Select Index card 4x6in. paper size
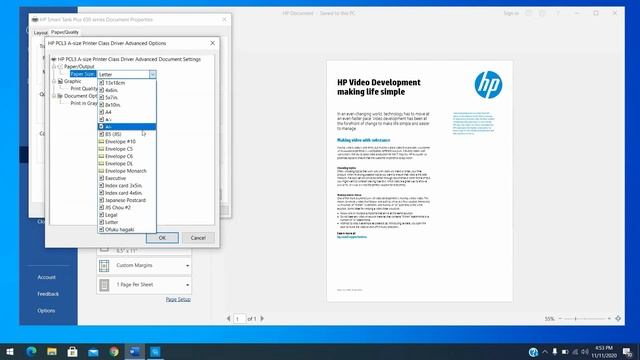This screenshot has width=640, height=360. [x=127, y=193]
